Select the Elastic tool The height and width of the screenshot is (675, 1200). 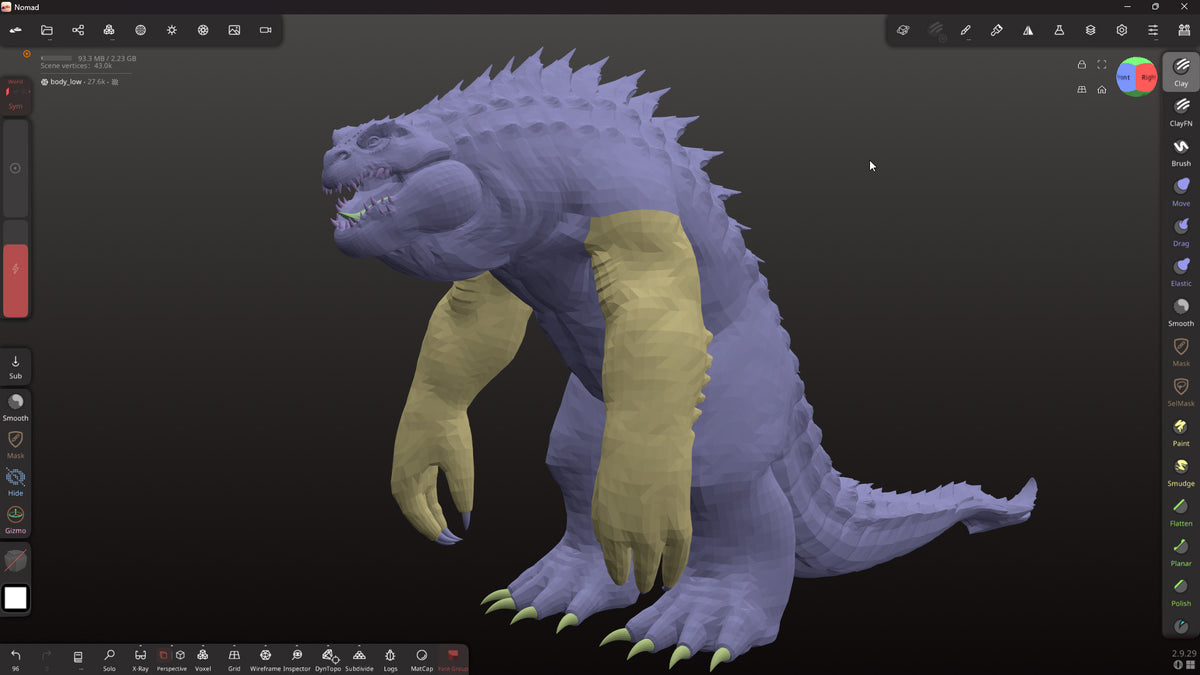1181,272
